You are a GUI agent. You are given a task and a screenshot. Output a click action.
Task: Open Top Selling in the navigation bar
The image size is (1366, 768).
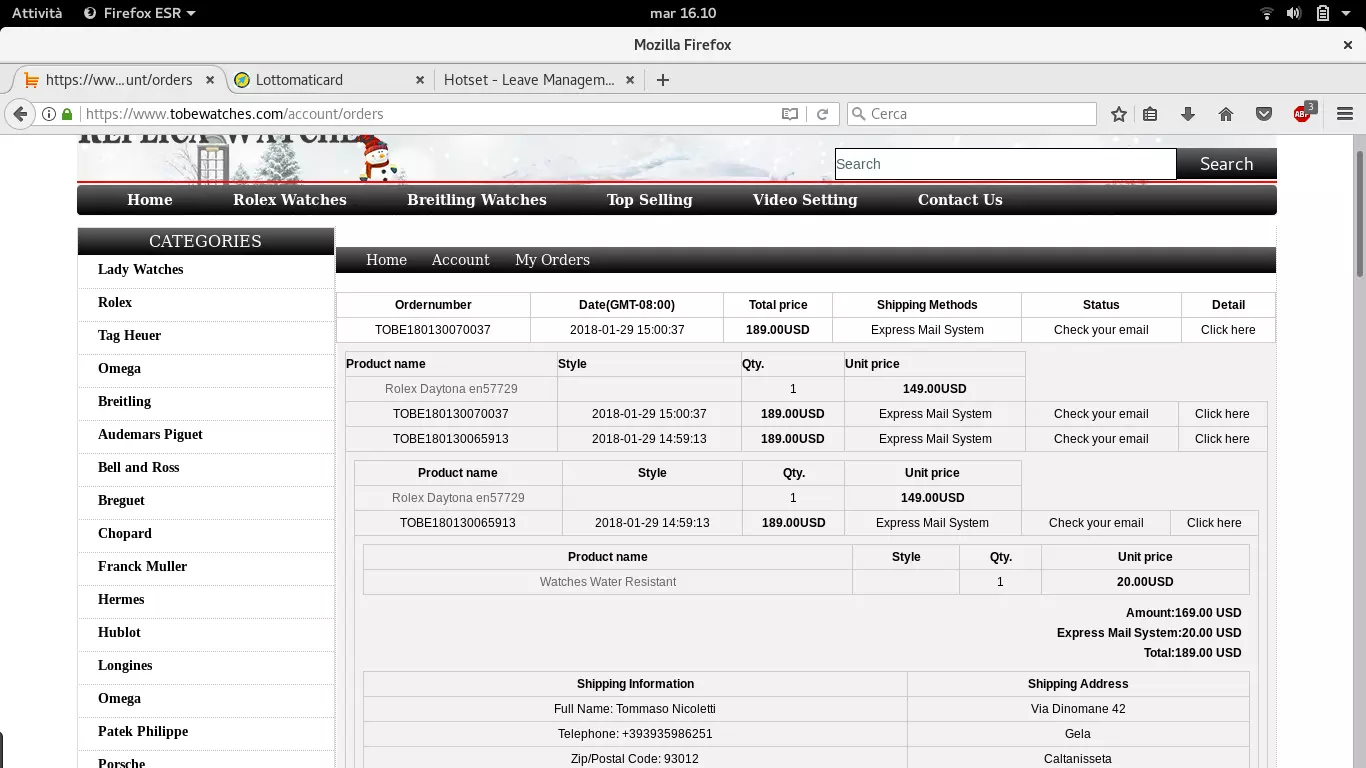650,200
